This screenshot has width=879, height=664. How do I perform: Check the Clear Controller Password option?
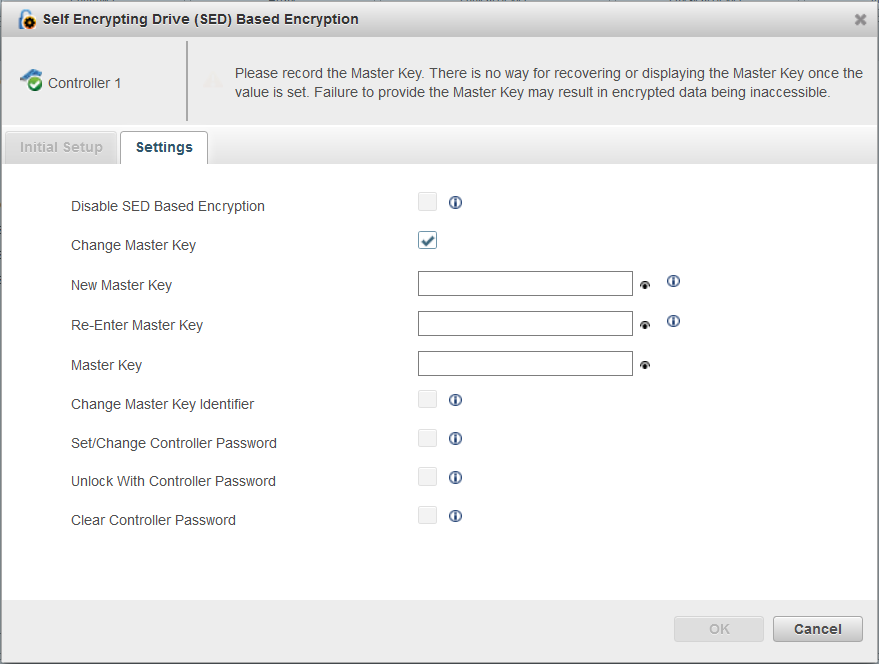pos(427,514)
